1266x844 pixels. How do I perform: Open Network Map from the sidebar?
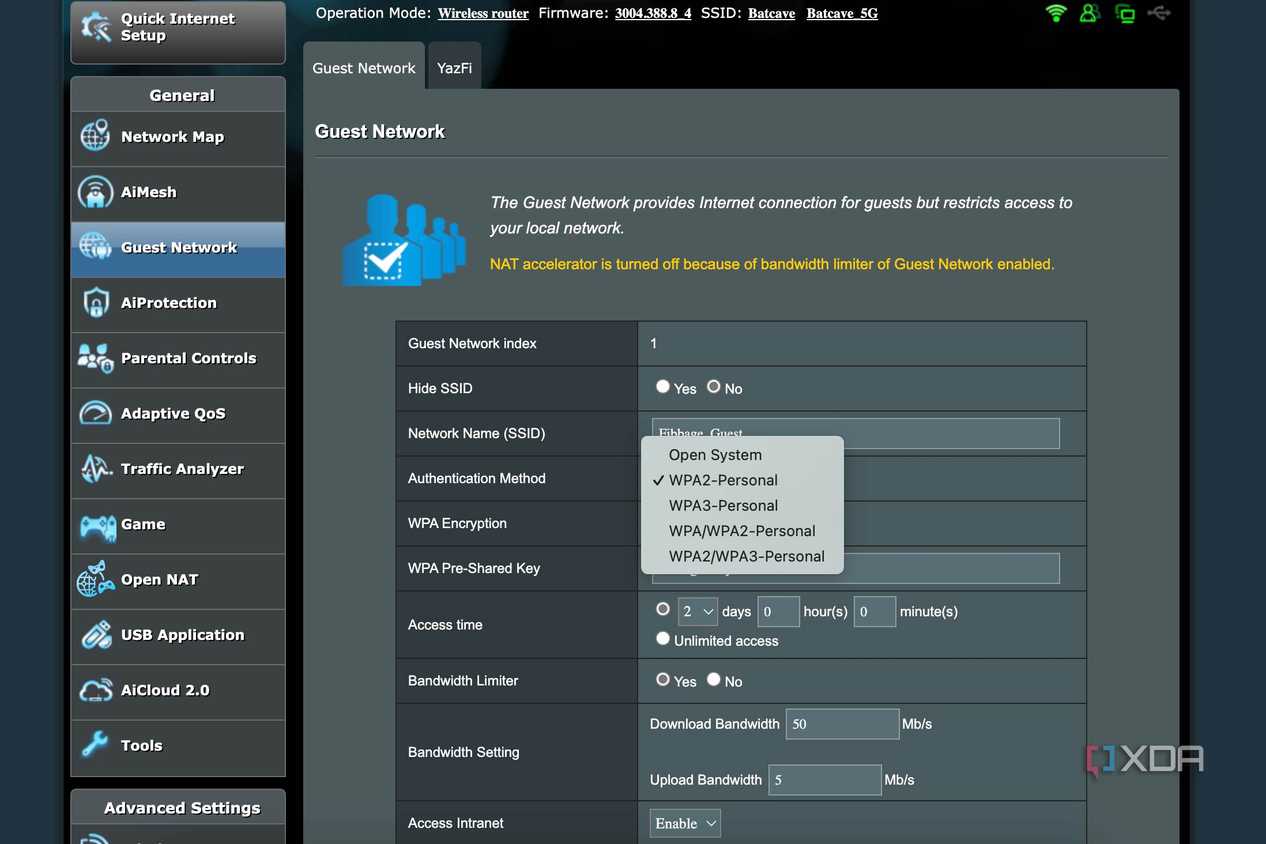coord(178,138)
